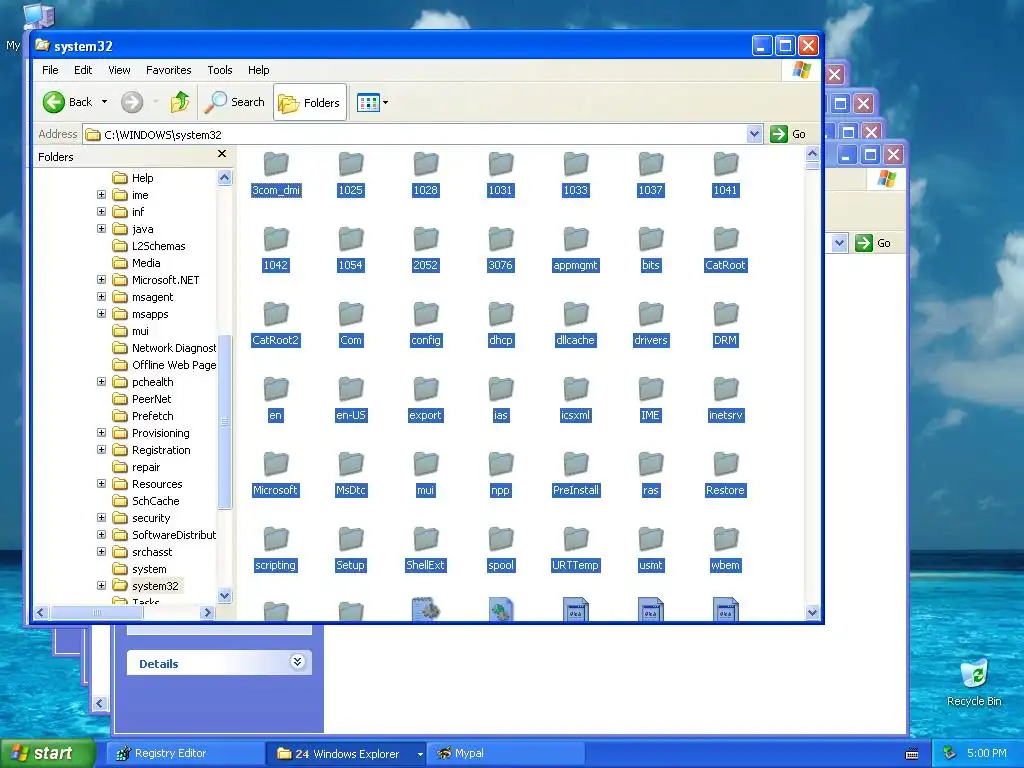The width and height of the screenshot is (1024, 768).
Task: Expand the Registration tree node
Action: [101, 449]
